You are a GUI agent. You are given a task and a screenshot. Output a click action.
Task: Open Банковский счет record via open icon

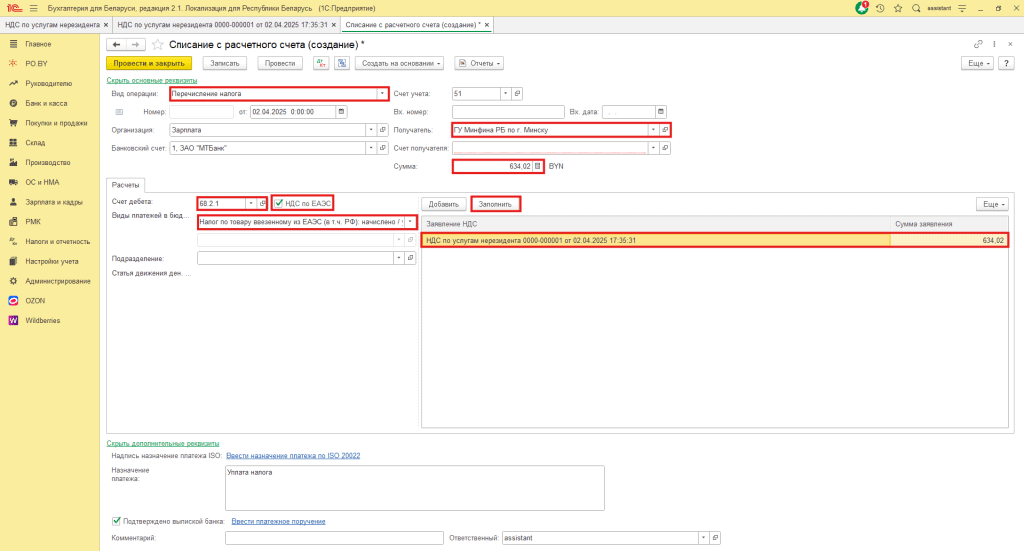pos(383,148)
